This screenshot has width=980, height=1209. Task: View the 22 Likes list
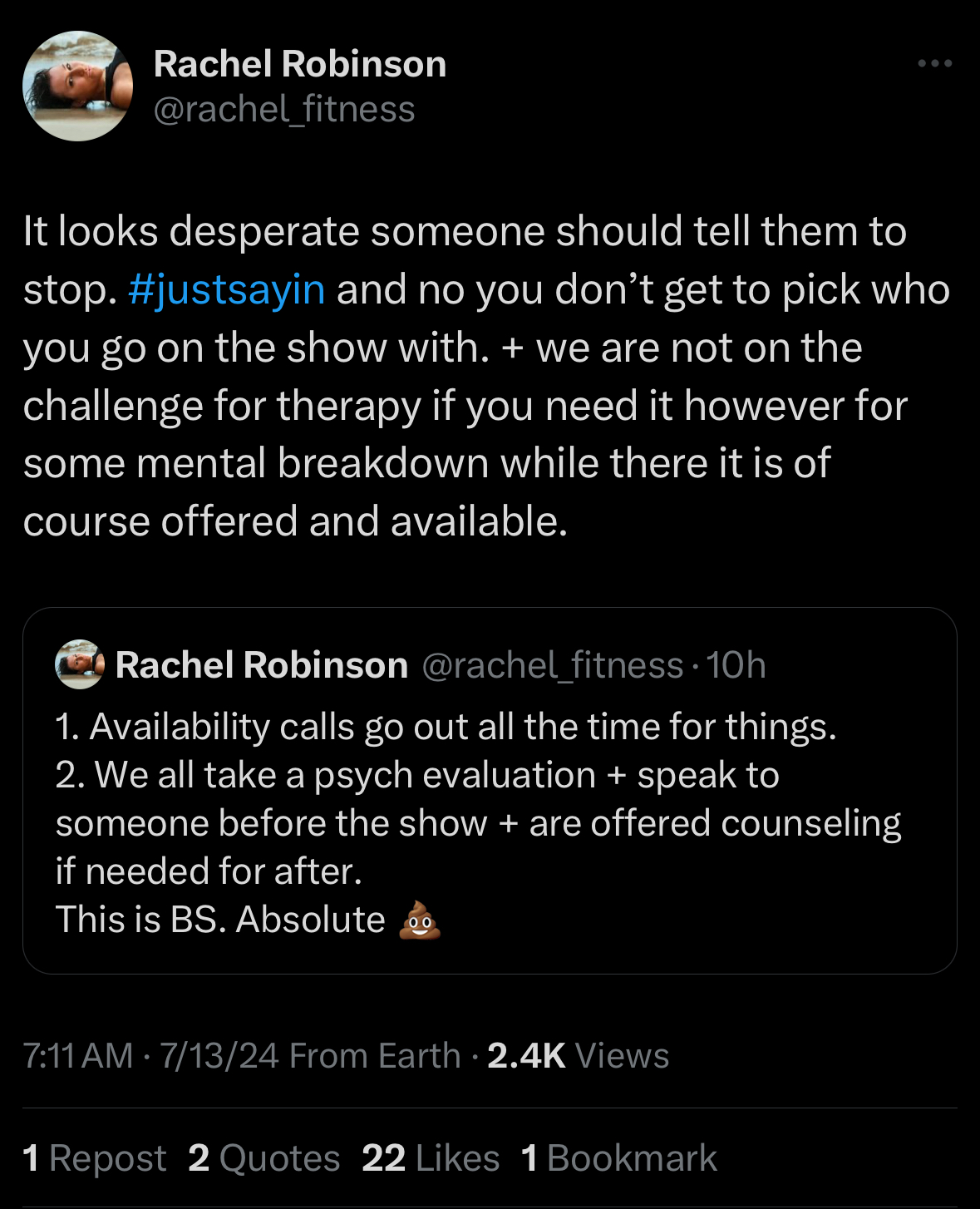click(x=431, y=1158)
